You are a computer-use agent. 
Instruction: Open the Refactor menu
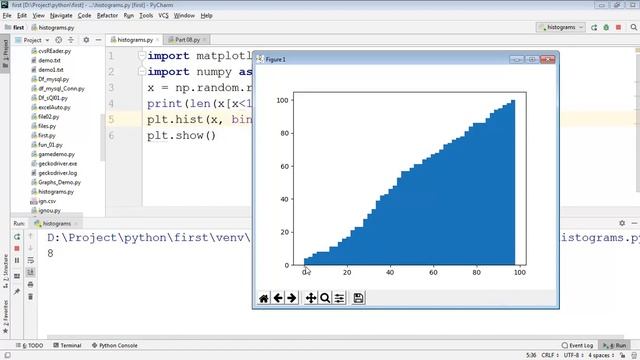107,16
